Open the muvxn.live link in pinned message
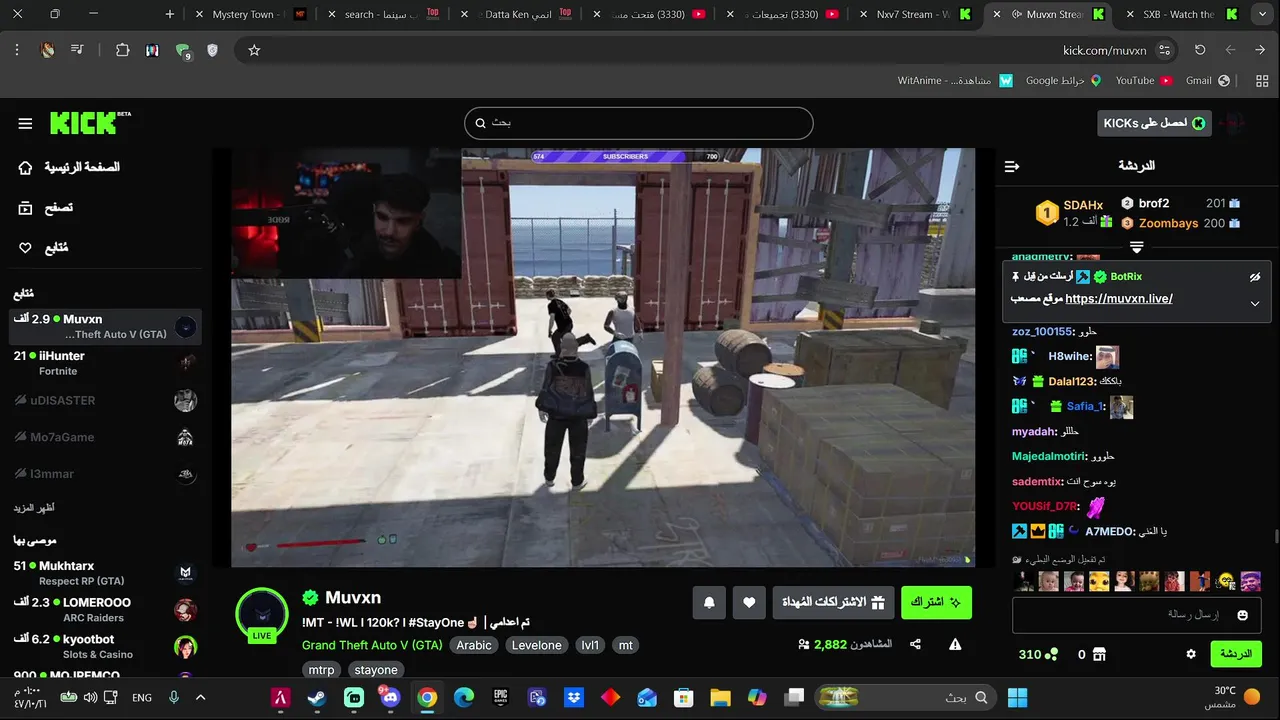This screenshot has height=720, width=1280. [1119, 299]
